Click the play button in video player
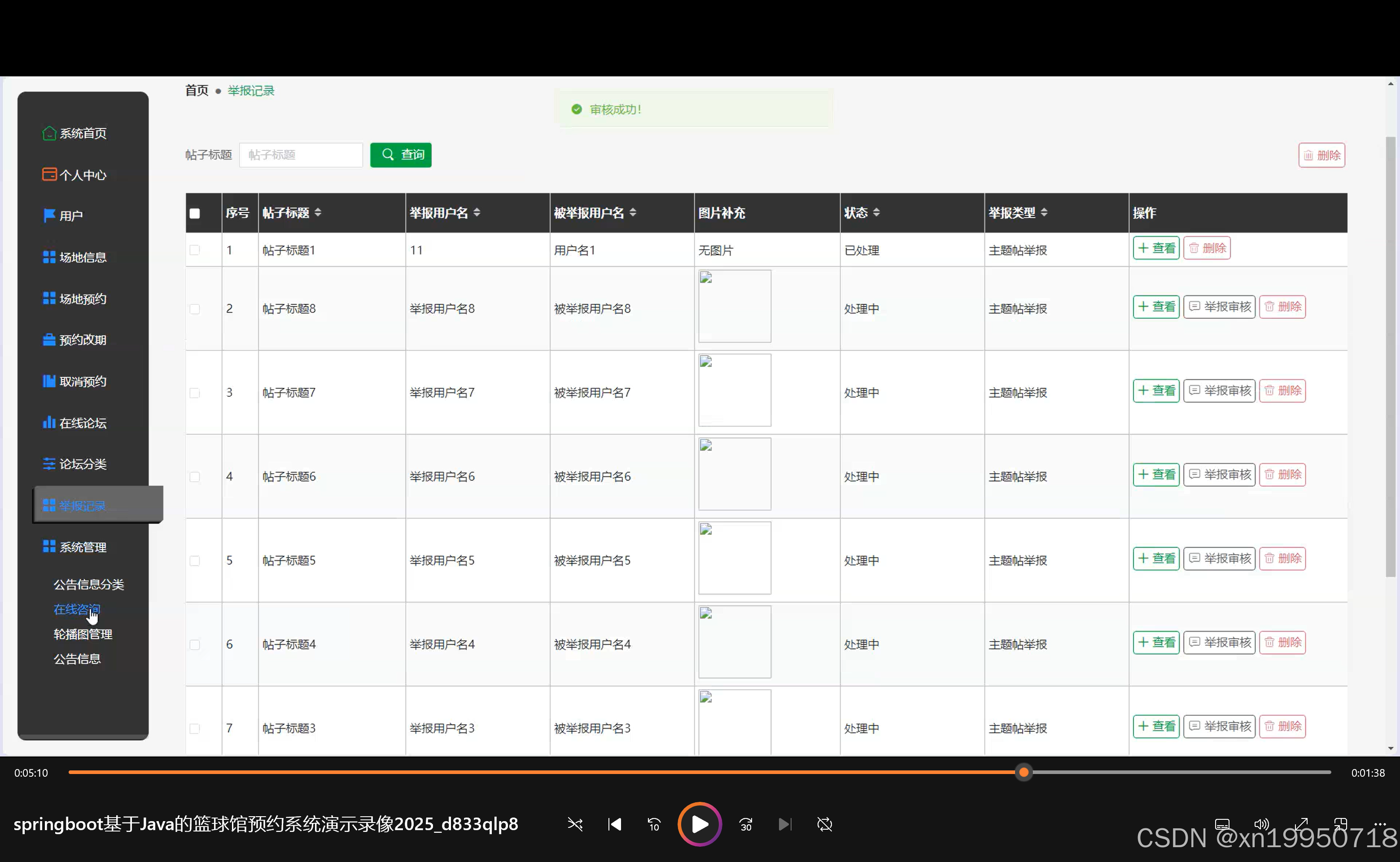Screen dimensions: 1400x862 coord(700,824)
